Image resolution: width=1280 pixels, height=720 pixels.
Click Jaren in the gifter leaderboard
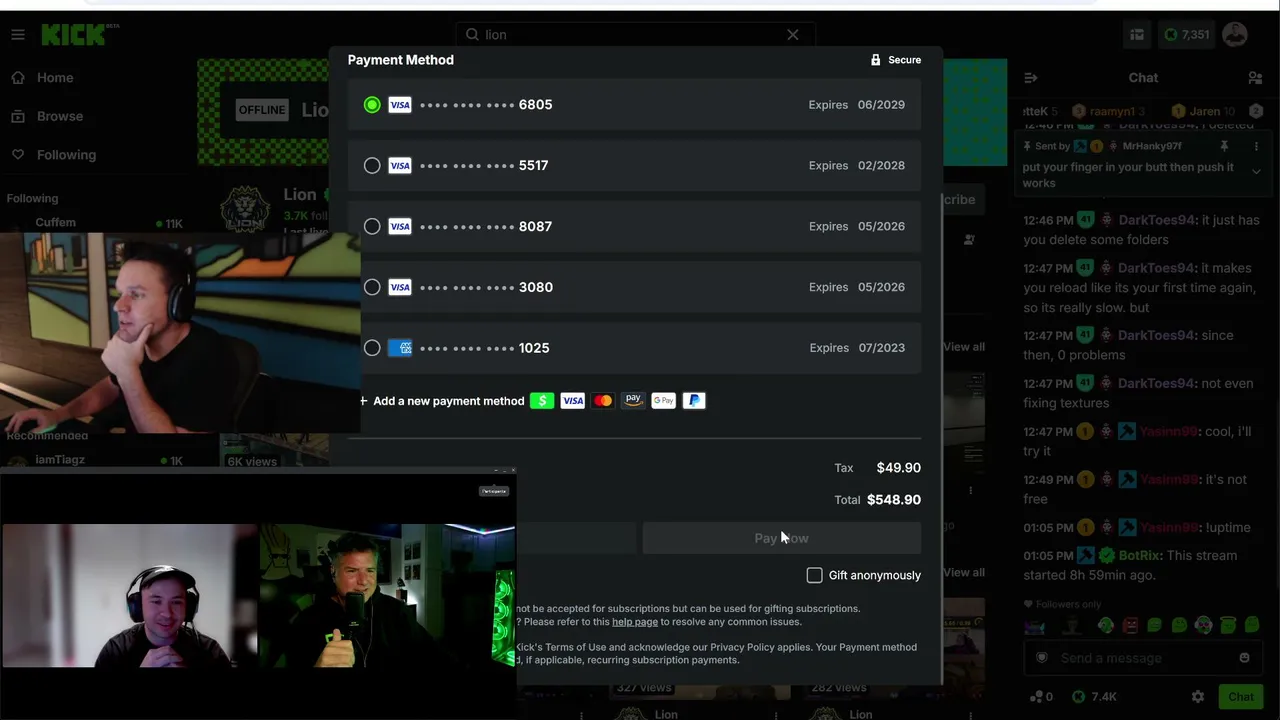pyautogui.click(x=1205, y=112)
